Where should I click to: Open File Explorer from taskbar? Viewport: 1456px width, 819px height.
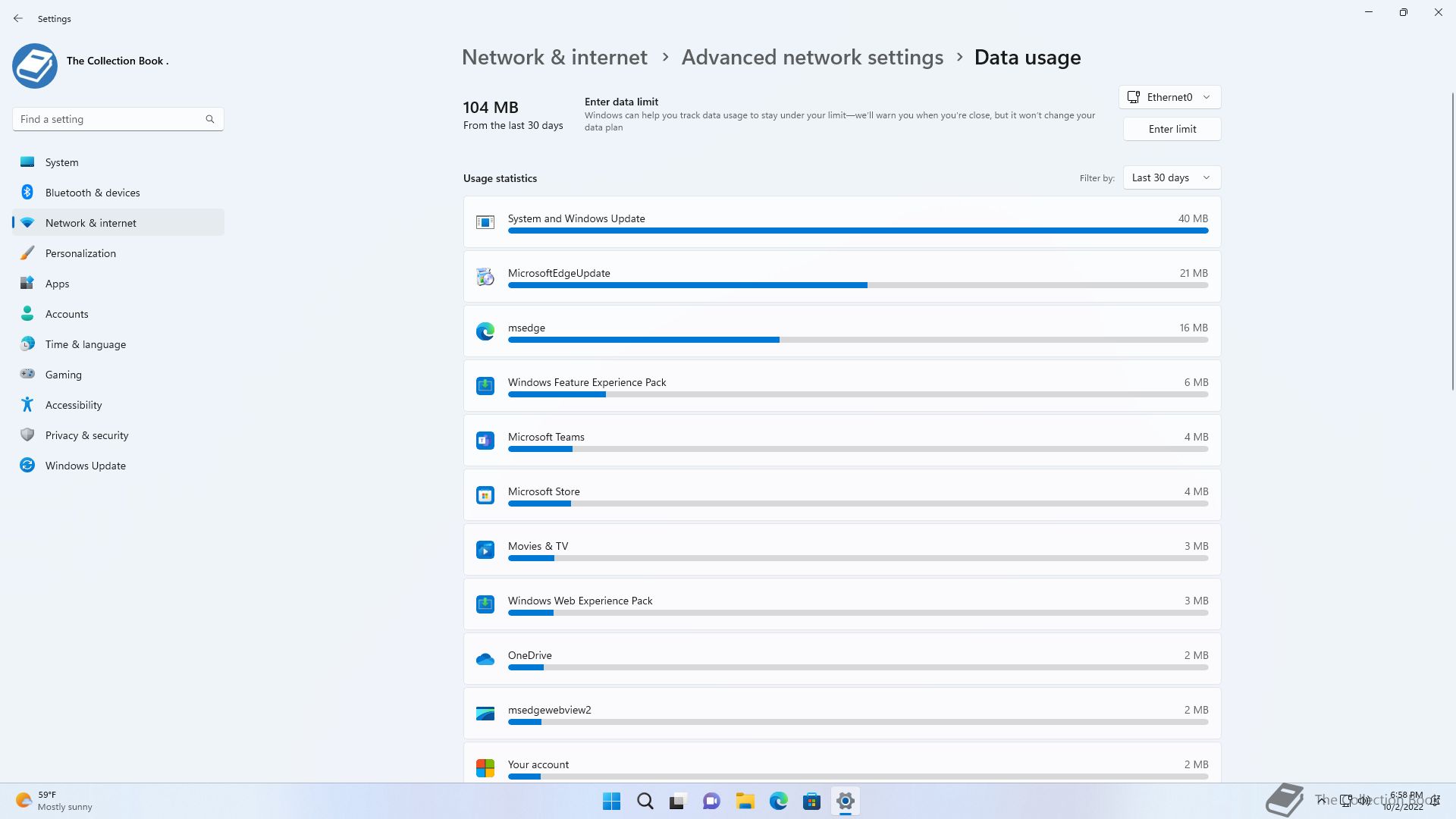[x=745, y=801]
